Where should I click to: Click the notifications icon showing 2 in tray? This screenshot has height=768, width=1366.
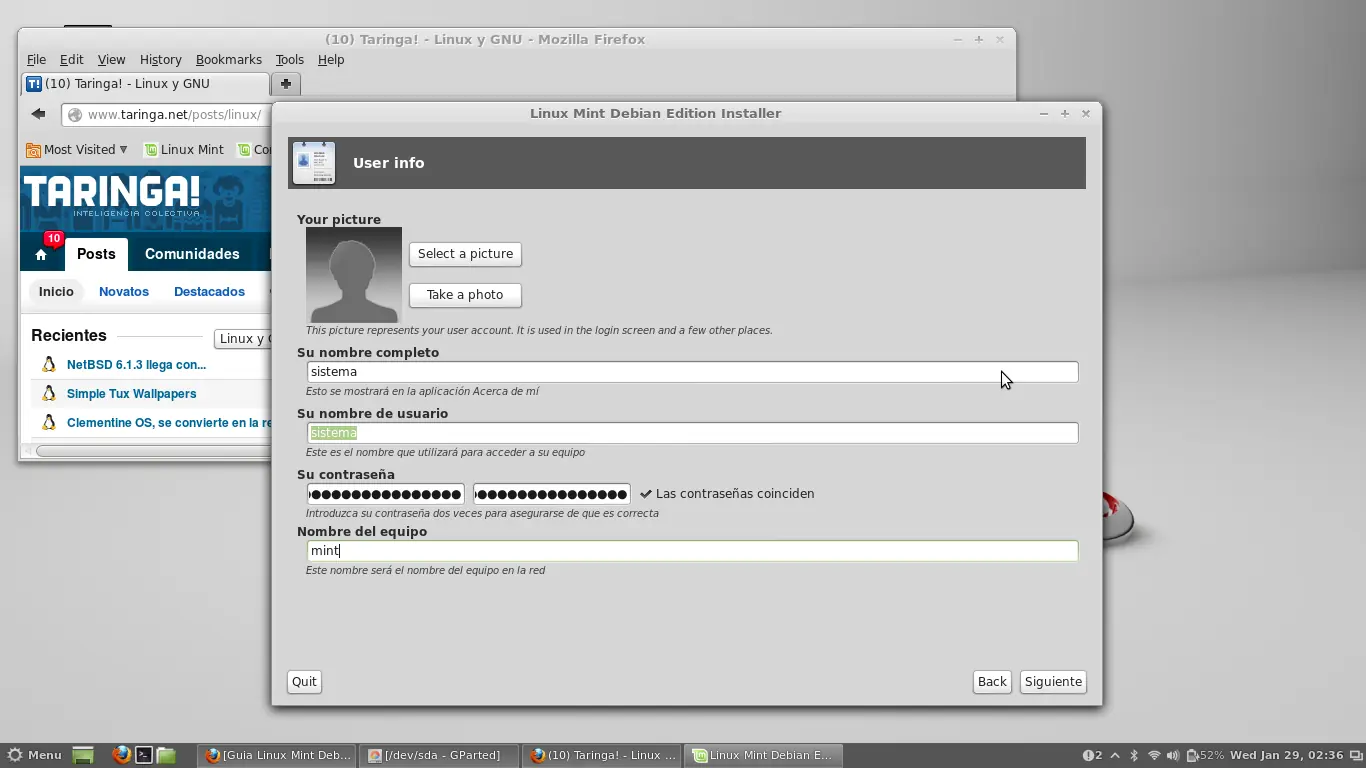click(x=1093, y=755)
